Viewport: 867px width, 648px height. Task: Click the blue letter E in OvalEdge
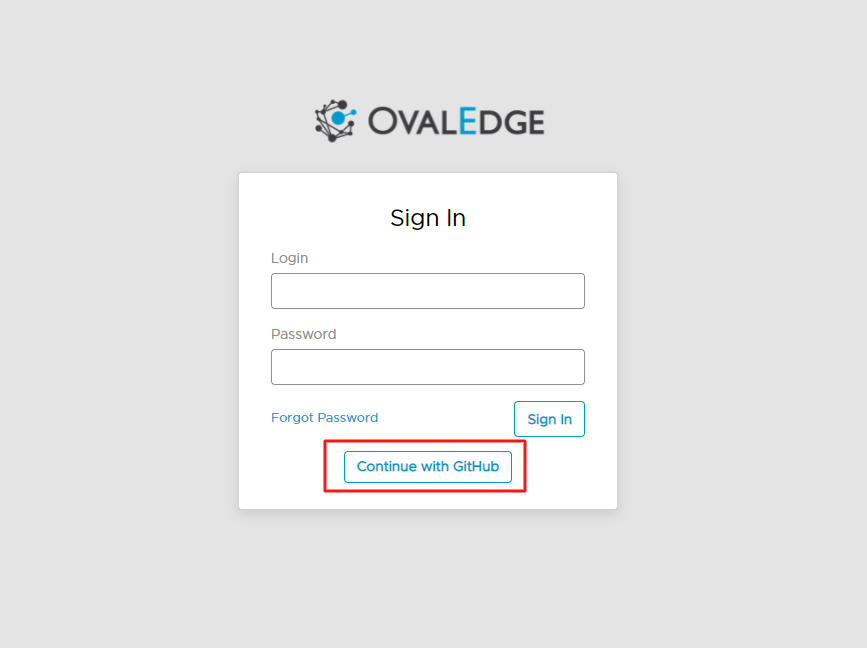tap(468, 121)
